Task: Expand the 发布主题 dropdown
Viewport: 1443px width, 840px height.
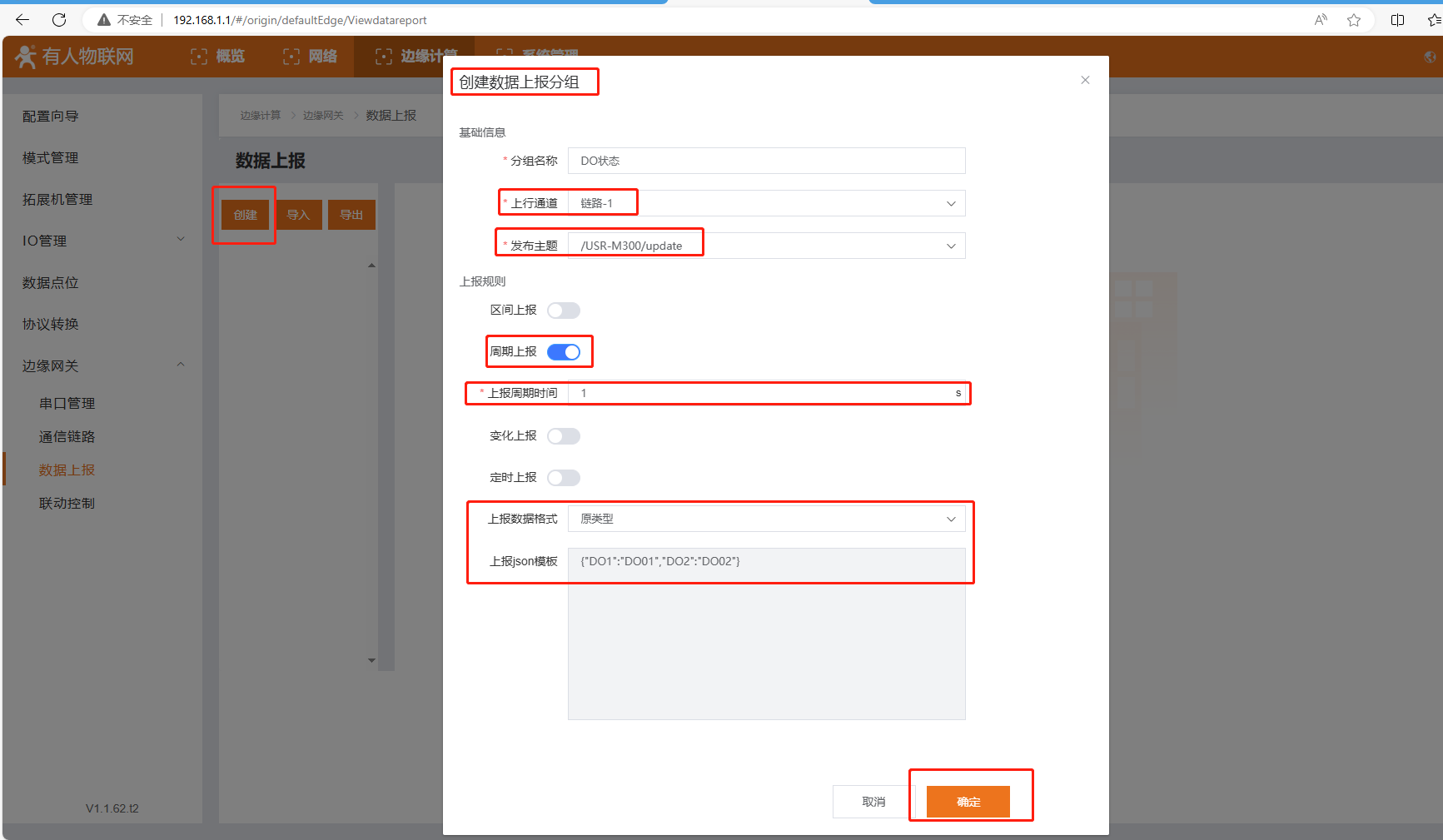Action: coord(766,246)
